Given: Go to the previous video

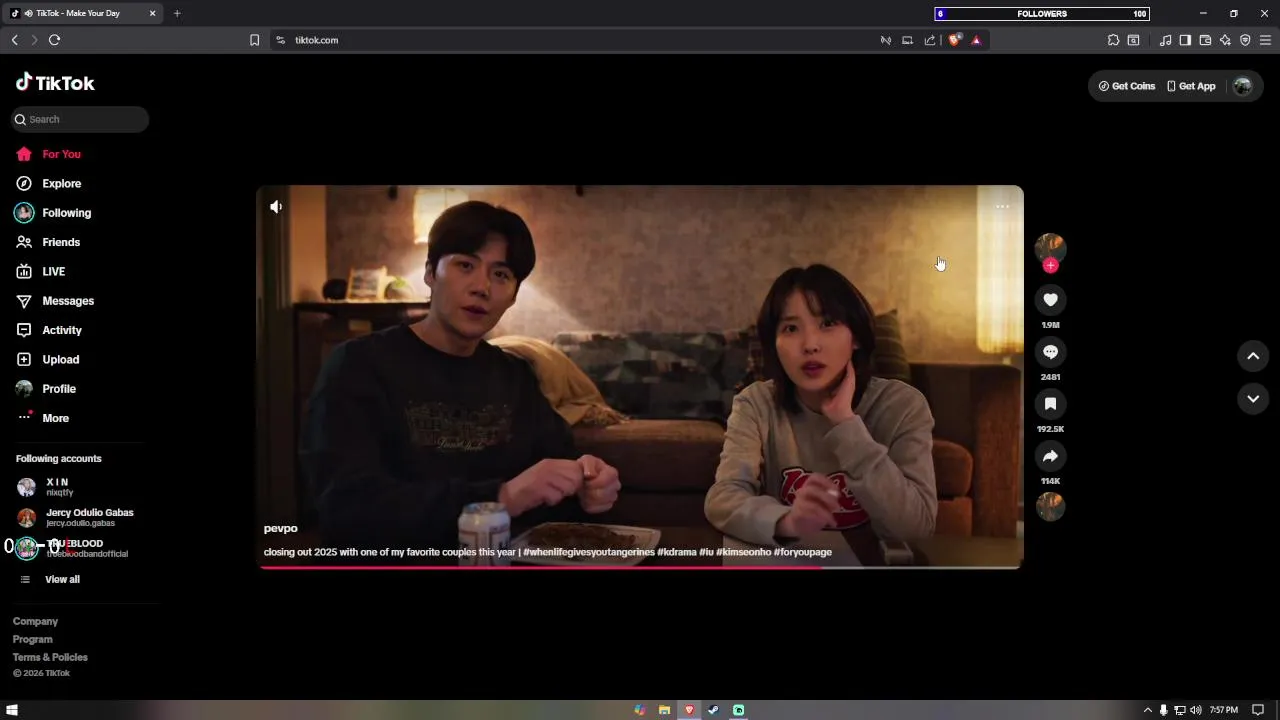Looking at the screenshot, I should [1253, 356].
